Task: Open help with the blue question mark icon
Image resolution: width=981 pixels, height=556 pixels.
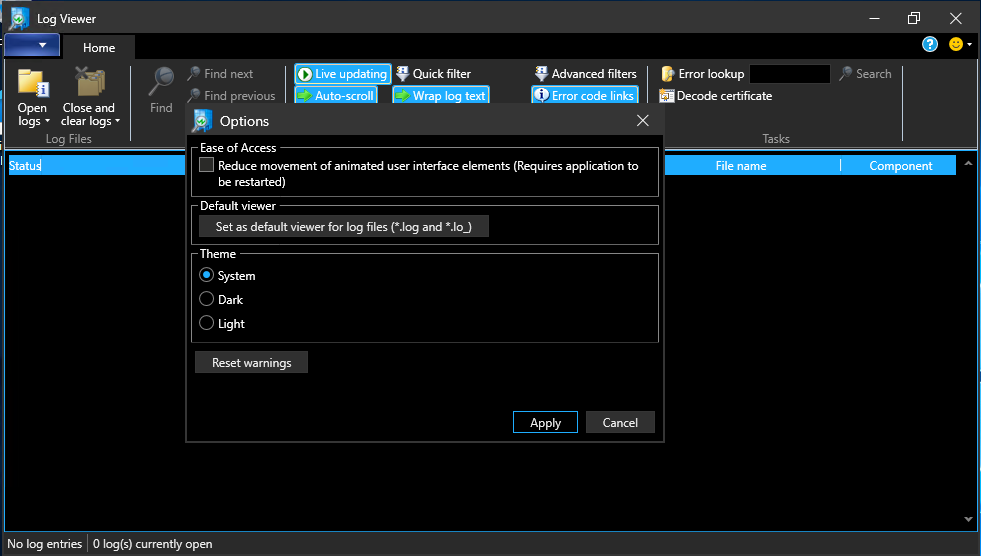Action: click(x=930, y=45)
